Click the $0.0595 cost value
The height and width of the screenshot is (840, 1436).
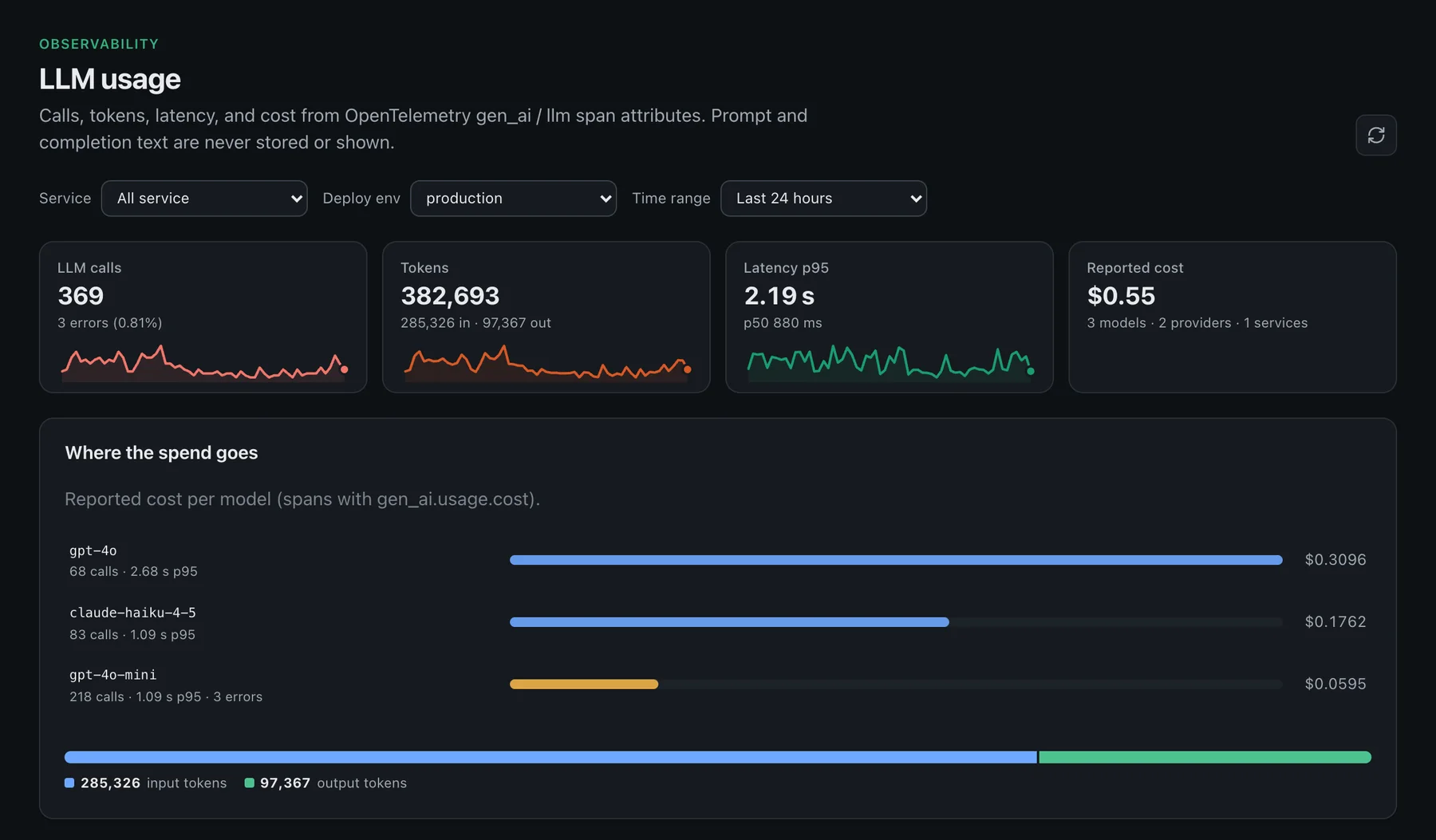pyautogui.click(x=1335, y=684)
